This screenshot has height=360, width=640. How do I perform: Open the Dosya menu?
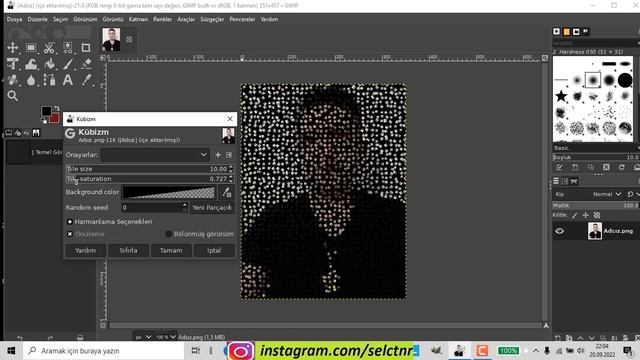[14, 19]
